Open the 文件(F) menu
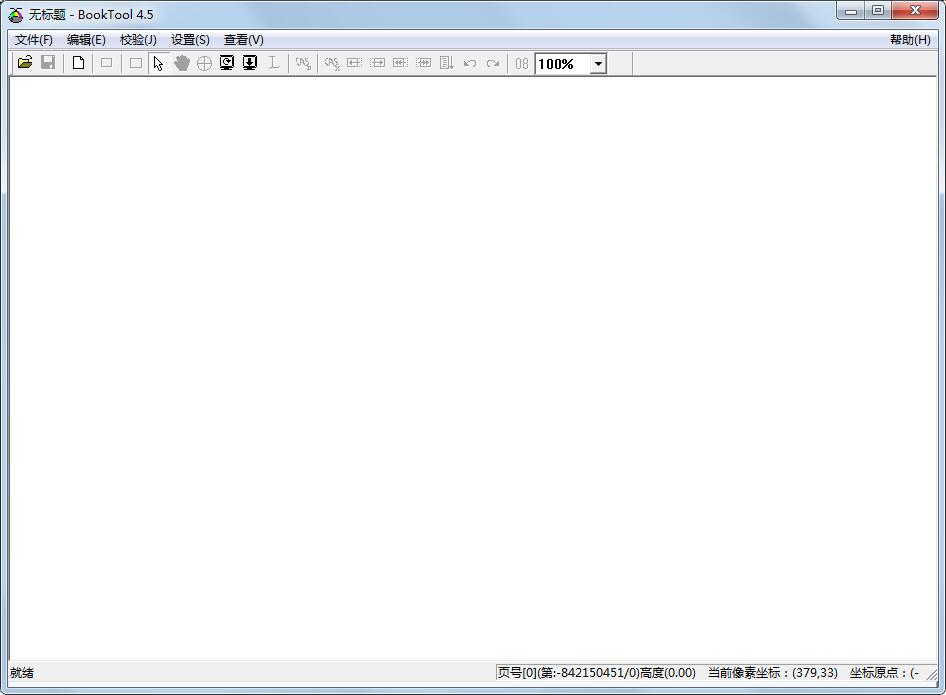946x695 pixels. click(x=34, y=40)
